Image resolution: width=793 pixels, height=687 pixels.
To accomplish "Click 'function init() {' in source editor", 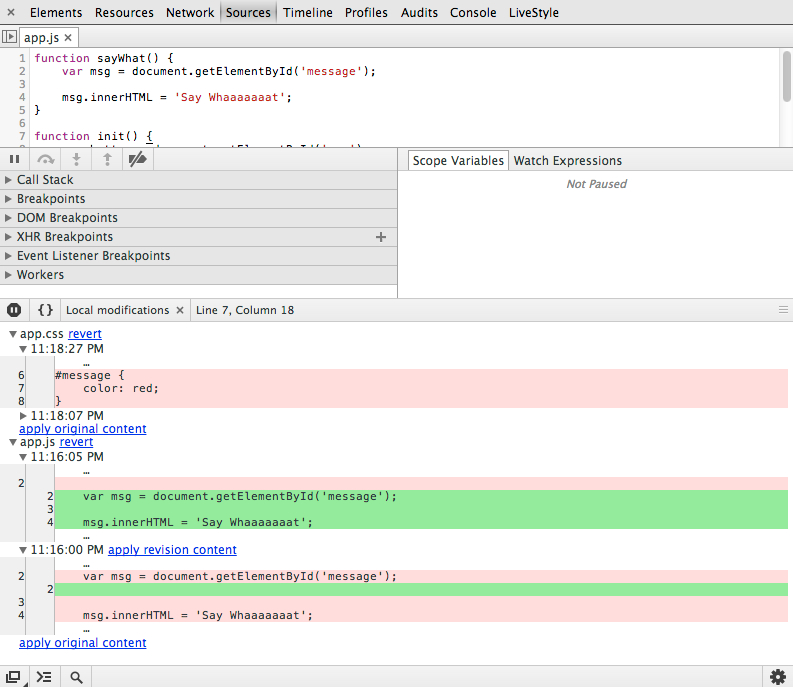I will click(x=94, y=136).
